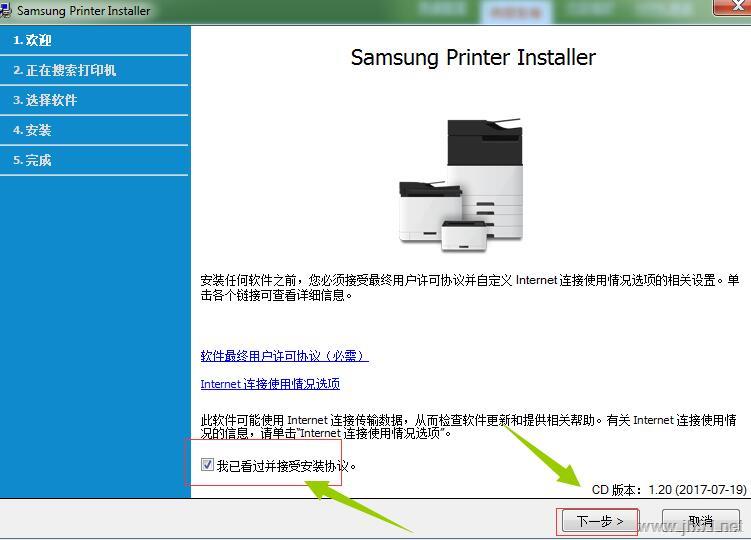Image resolution: width=751 pixels, height=540 pixels.
Task: Close the Samsung Printer Installer window
Action: 732,7
